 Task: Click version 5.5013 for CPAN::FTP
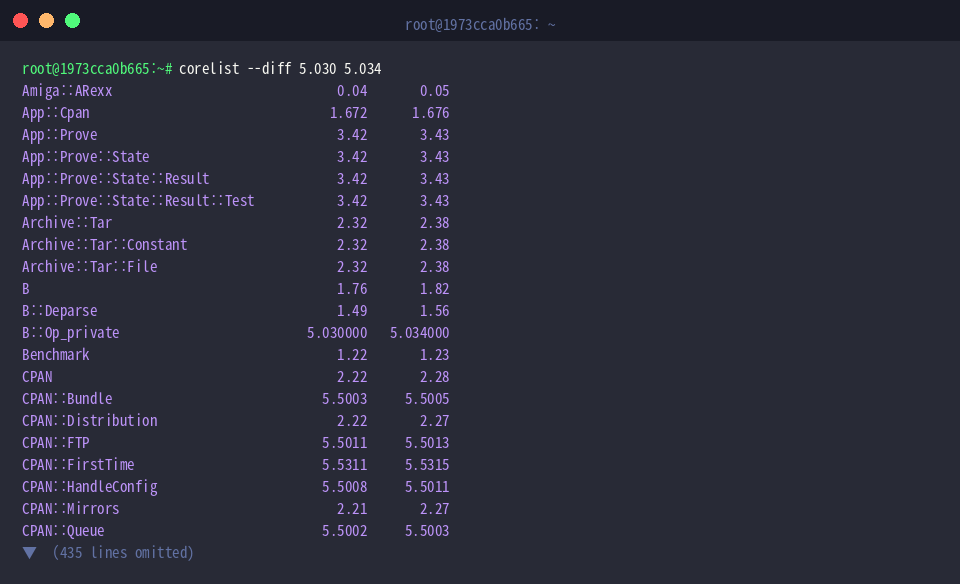pyautogui.click(x=427, y=443)
